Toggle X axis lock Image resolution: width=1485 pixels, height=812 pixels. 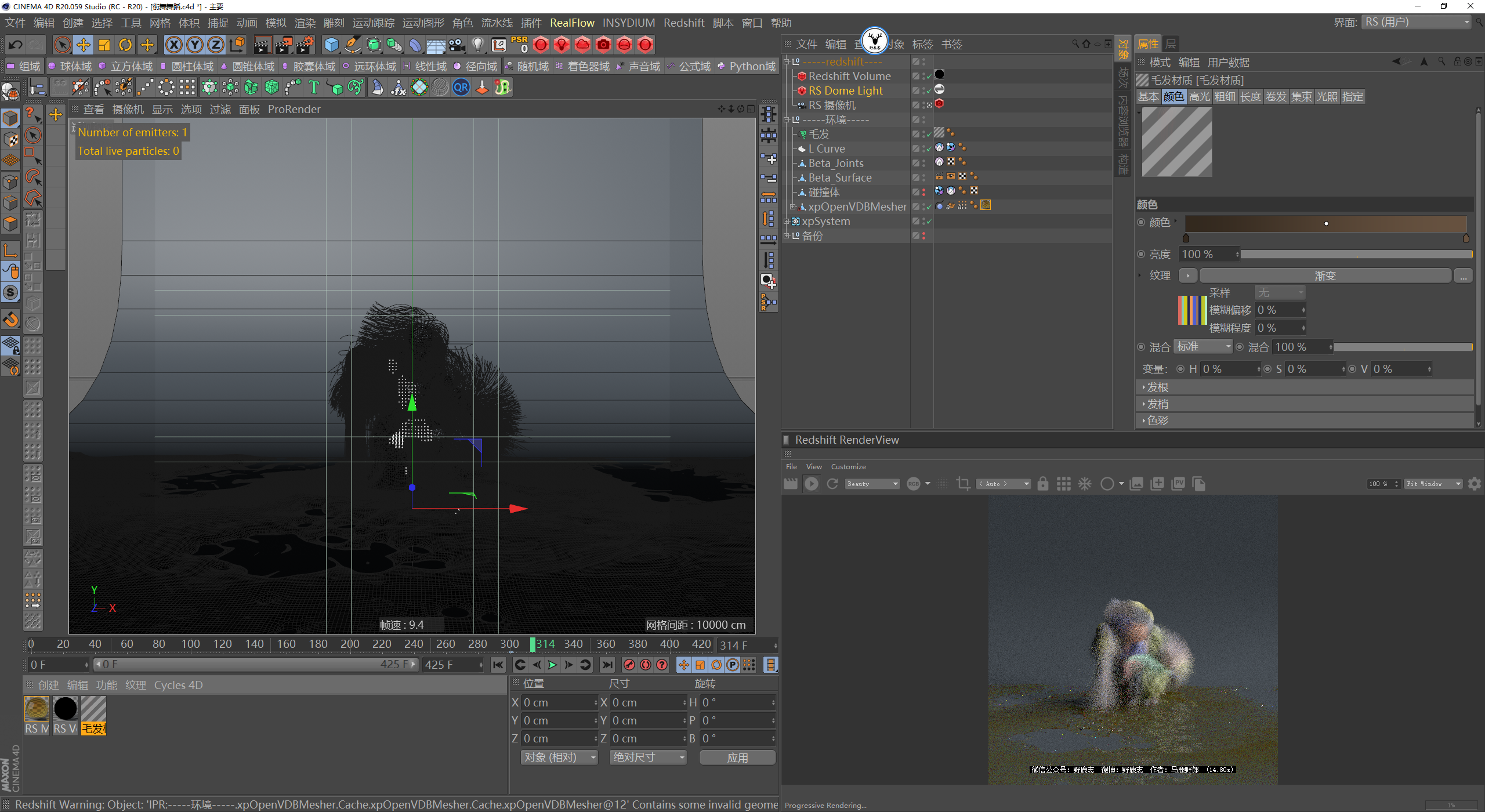[173, 45]
